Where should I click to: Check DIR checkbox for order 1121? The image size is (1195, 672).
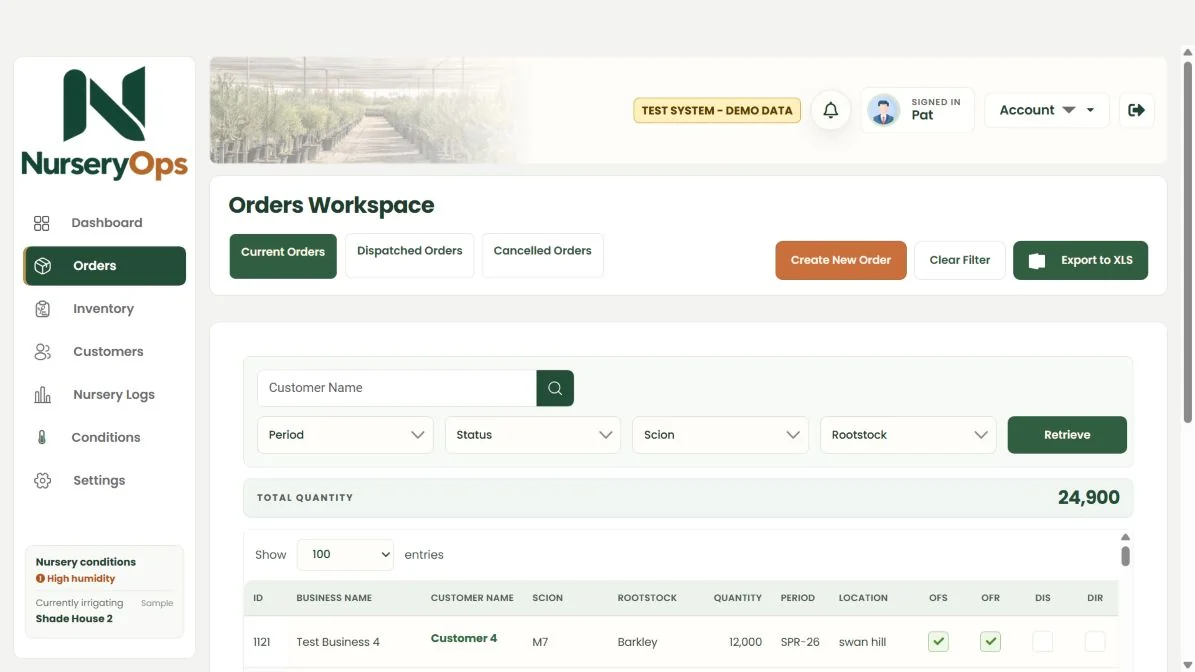click(1094, 642)
